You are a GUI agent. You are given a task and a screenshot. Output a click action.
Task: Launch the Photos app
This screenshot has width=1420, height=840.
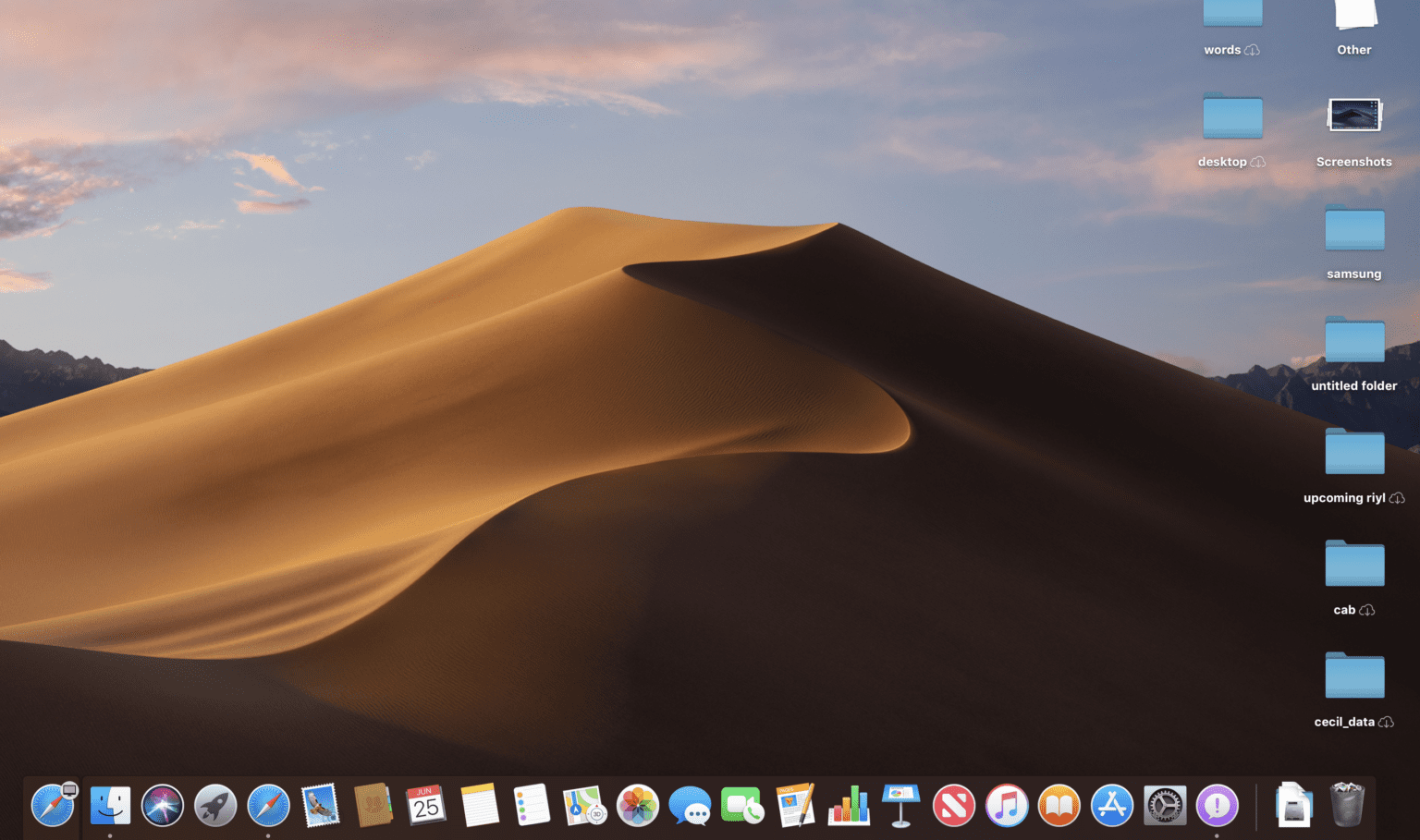coord(638,805)
